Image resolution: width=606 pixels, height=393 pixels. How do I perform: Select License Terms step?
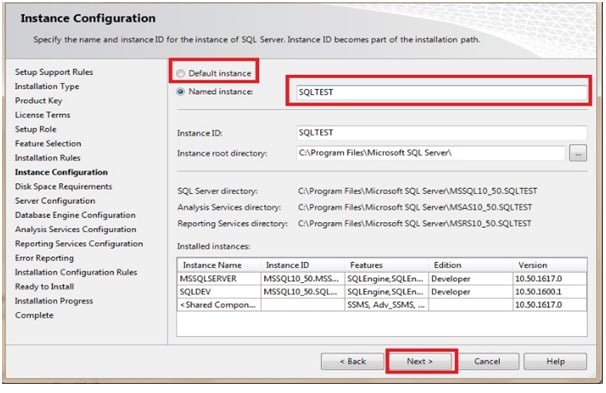[x=43, y=115]
